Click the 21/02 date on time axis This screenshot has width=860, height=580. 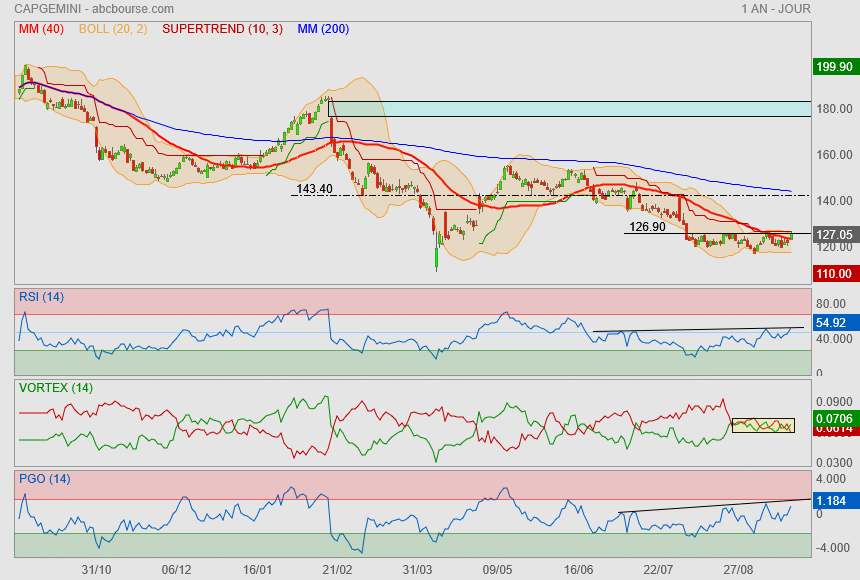coord(338,569)
